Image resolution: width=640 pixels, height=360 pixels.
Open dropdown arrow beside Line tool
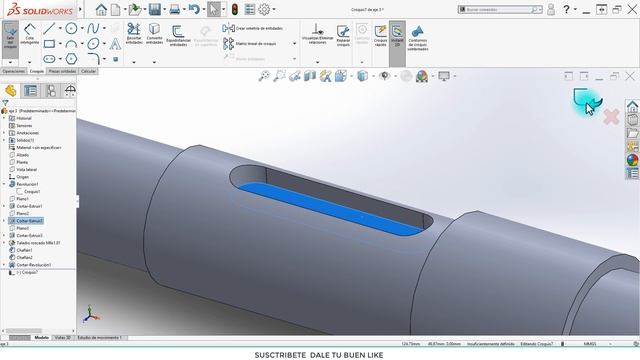60,29
